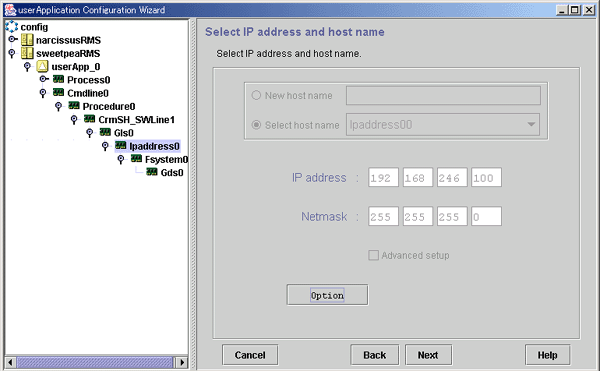Click the New host name text field
Screen dimensions: 600x371
(x=443, y=95)
